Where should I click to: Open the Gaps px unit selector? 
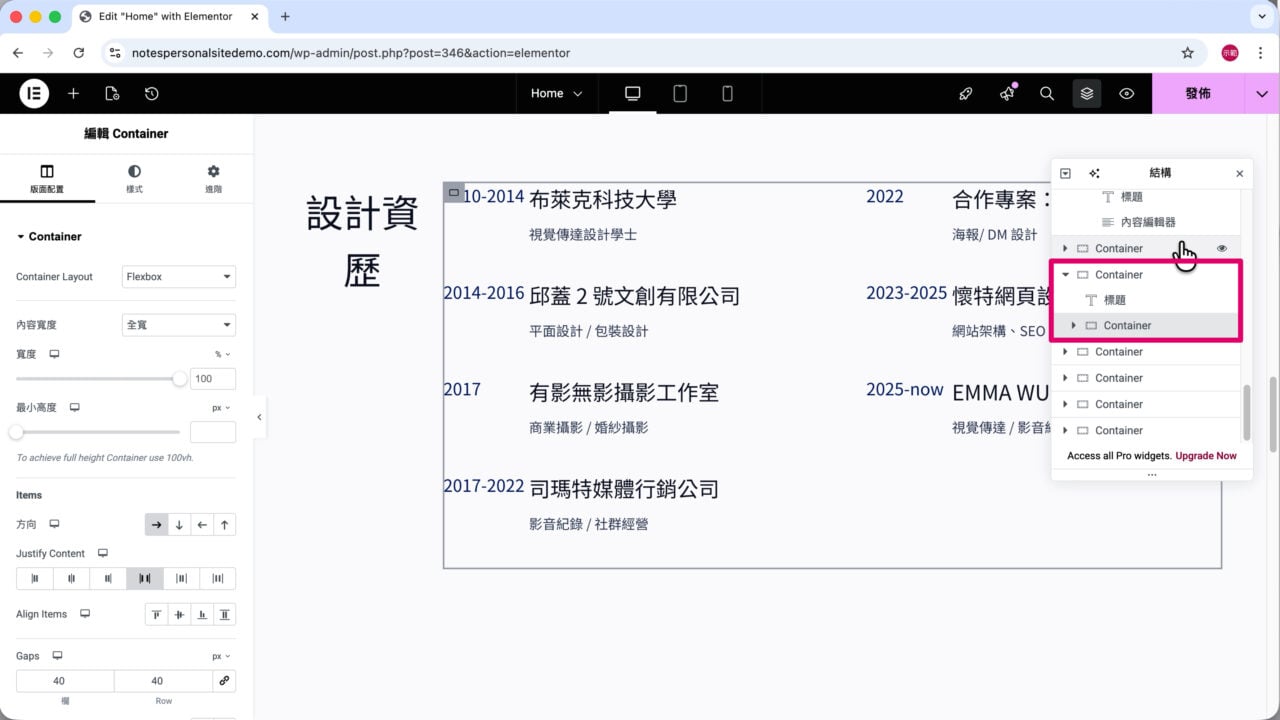[x=221, y=656]
